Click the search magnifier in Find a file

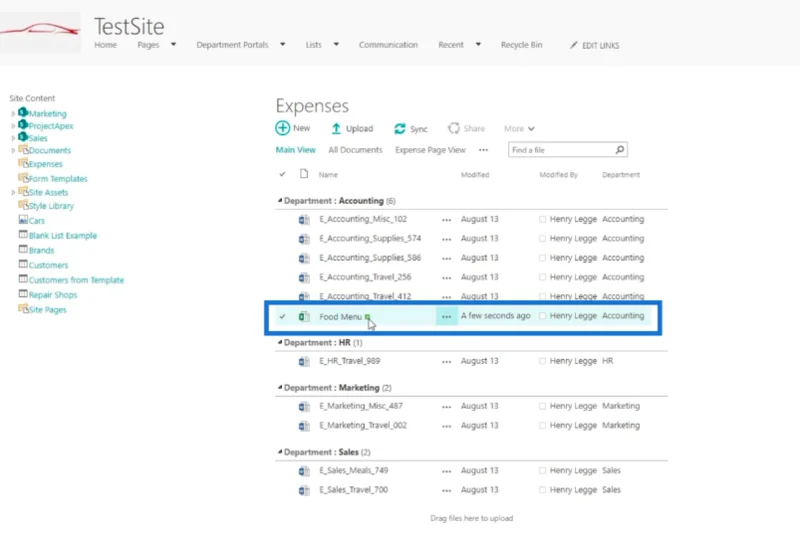coord(619,150)
